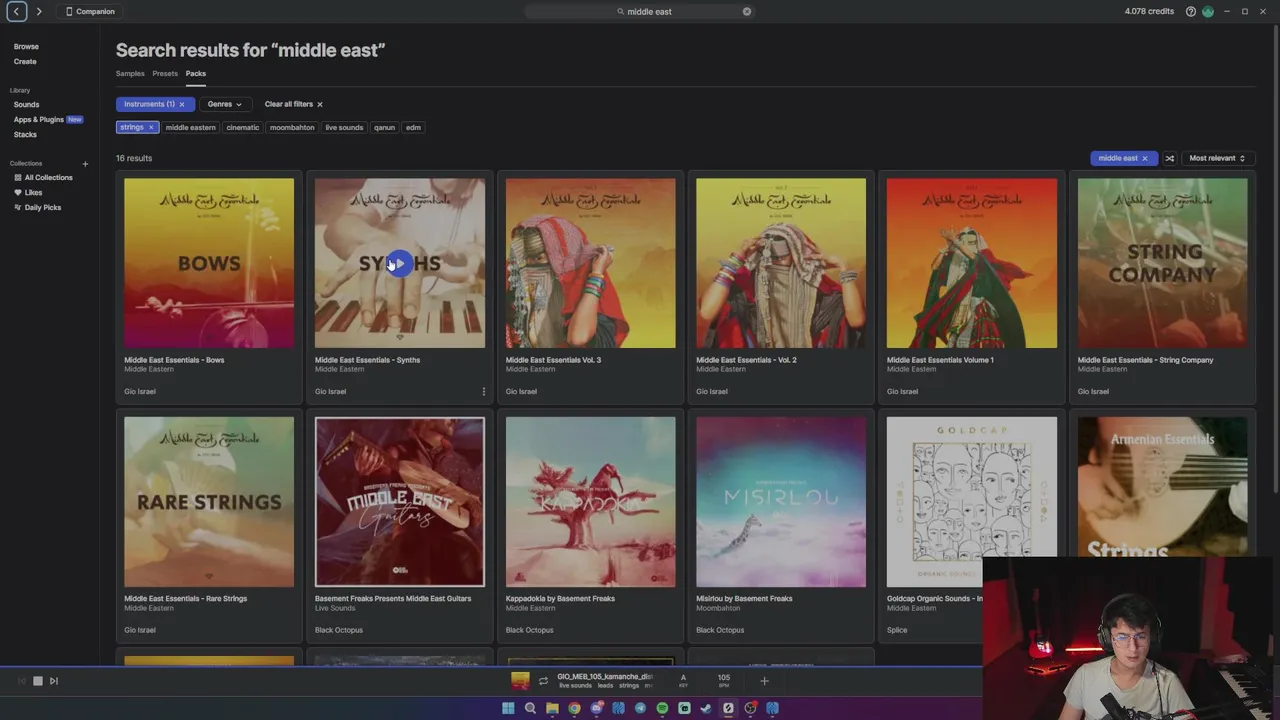Click Gio Israel under the Bows pack
This screenshot has width=1280, height=720.
pos(140,391)
